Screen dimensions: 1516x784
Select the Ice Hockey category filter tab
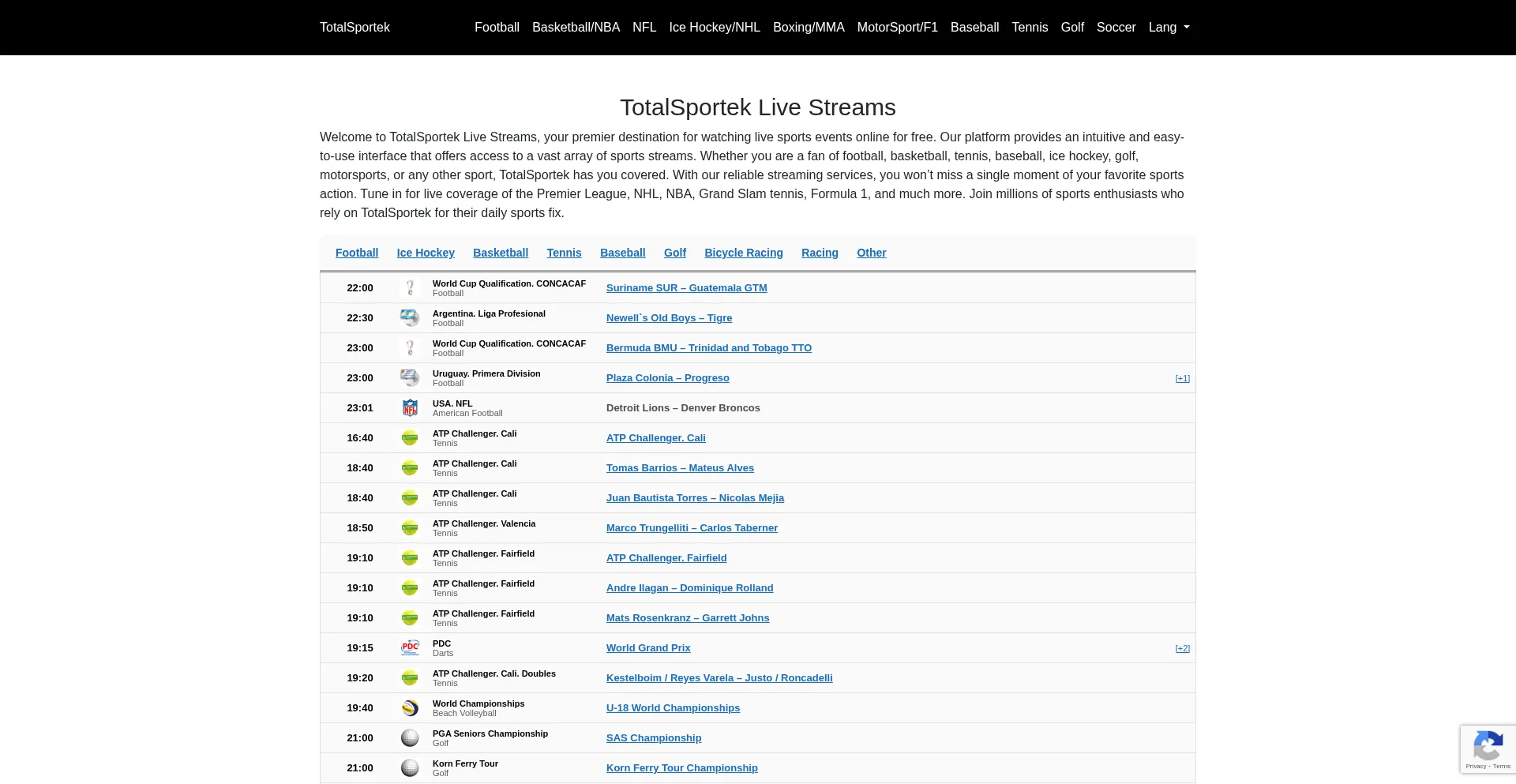pos(426,253)
